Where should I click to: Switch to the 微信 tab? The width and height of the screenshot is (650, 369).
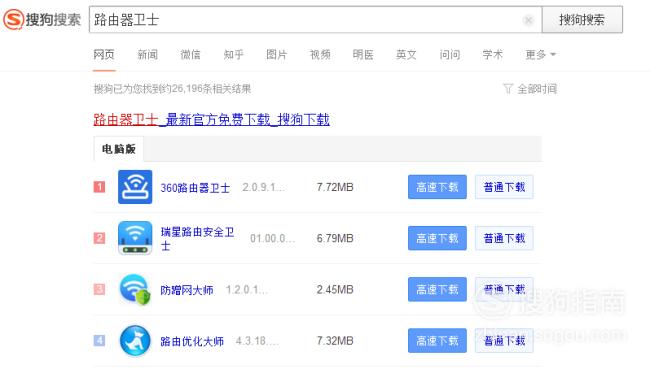coord(190,54)
